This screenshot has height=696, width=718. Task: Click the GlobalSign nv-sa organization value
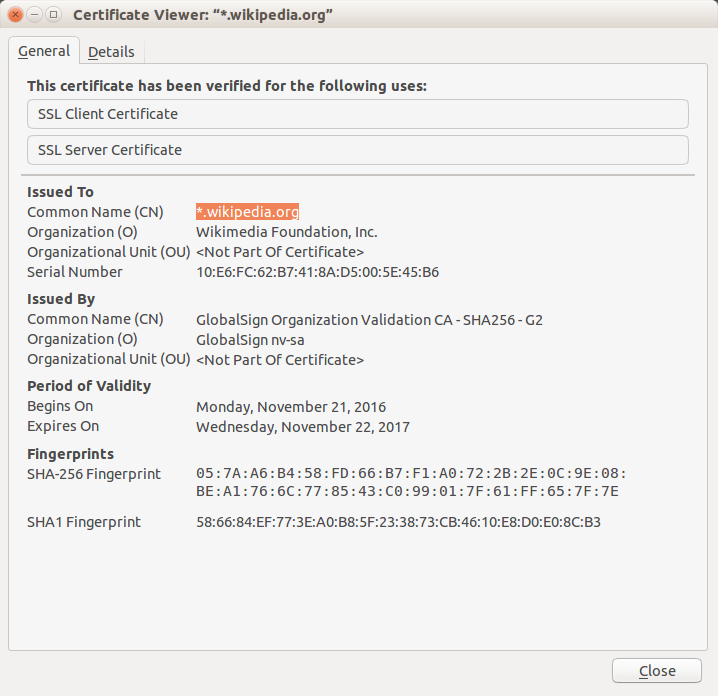pos(250,340)
